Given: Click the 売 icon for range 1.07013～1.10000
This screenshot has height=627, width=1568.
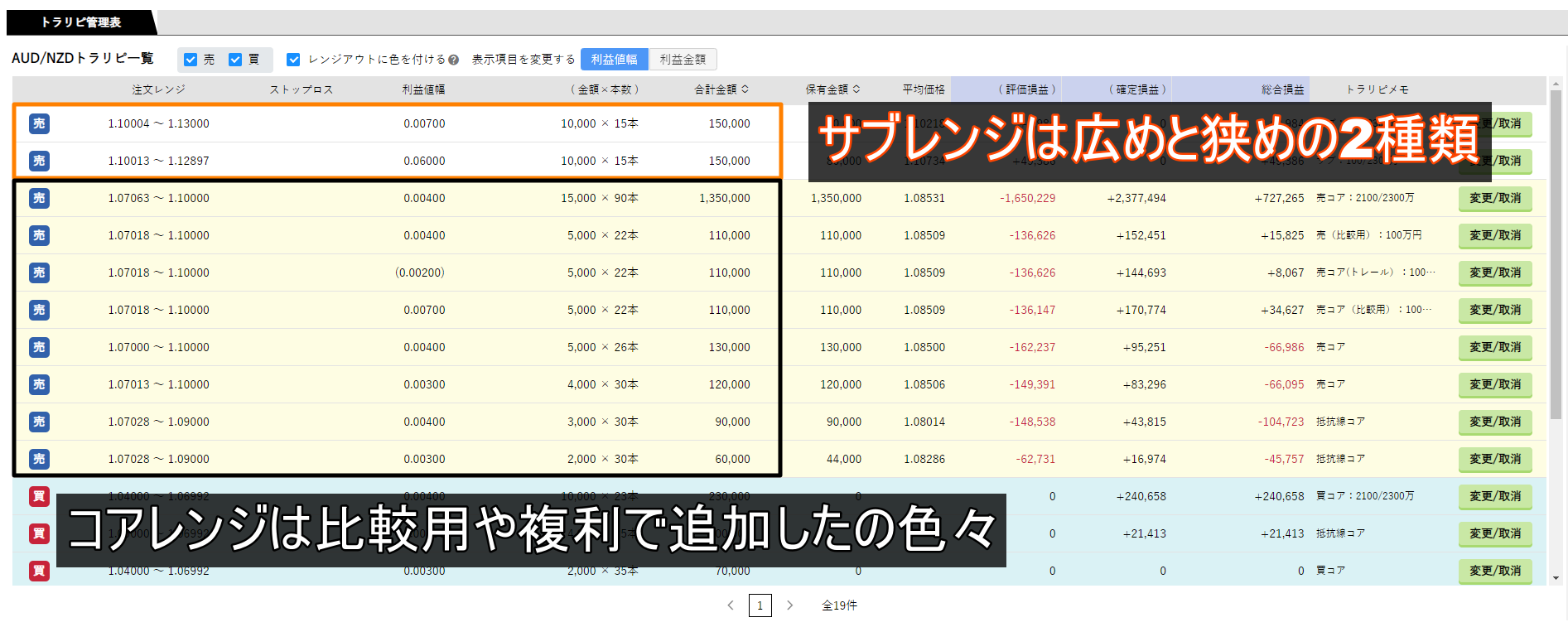Looking at the screenshot, I should (x=39, y=384).
